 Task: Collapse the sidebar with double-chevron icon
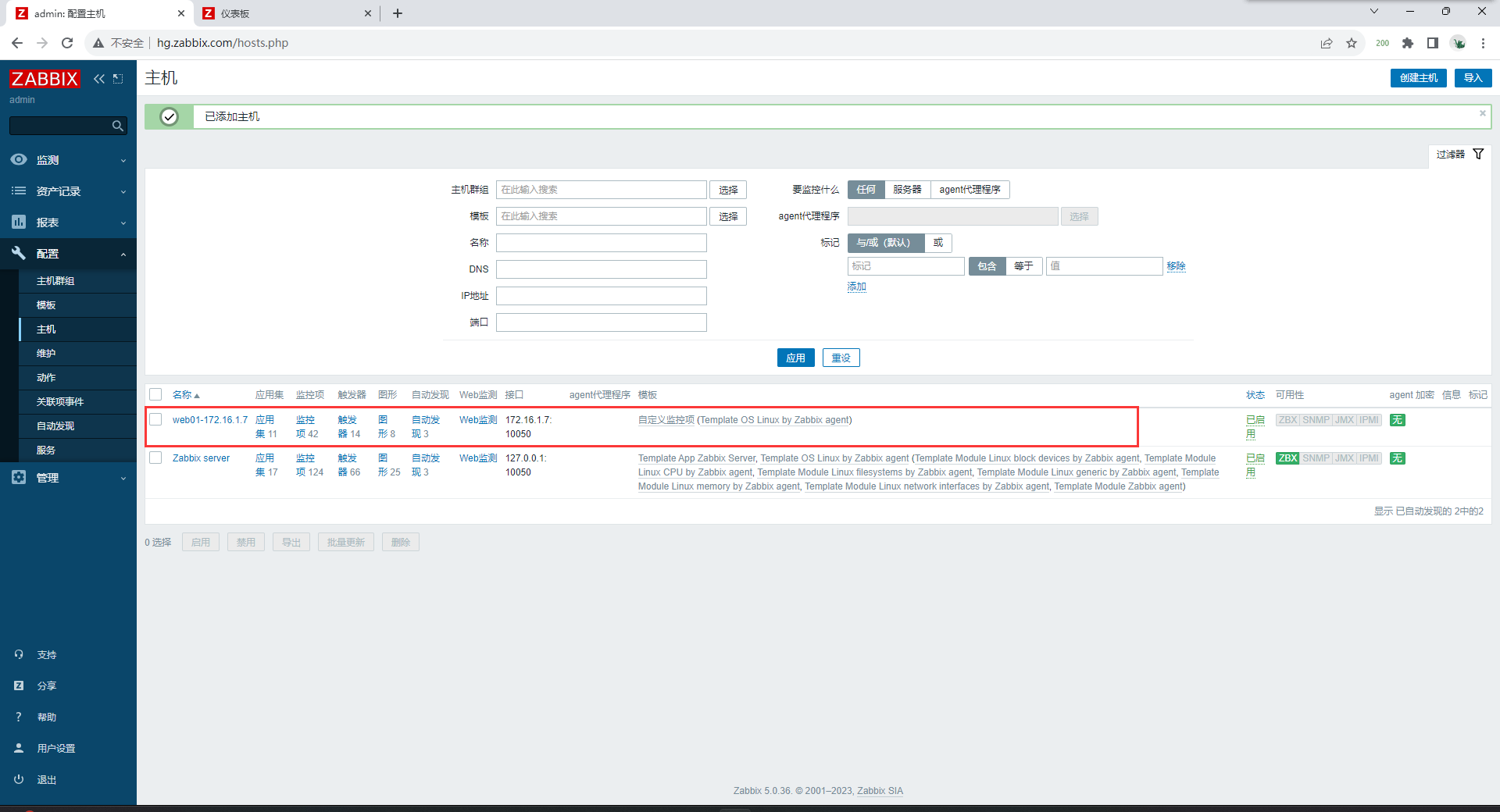pos(99,79)
